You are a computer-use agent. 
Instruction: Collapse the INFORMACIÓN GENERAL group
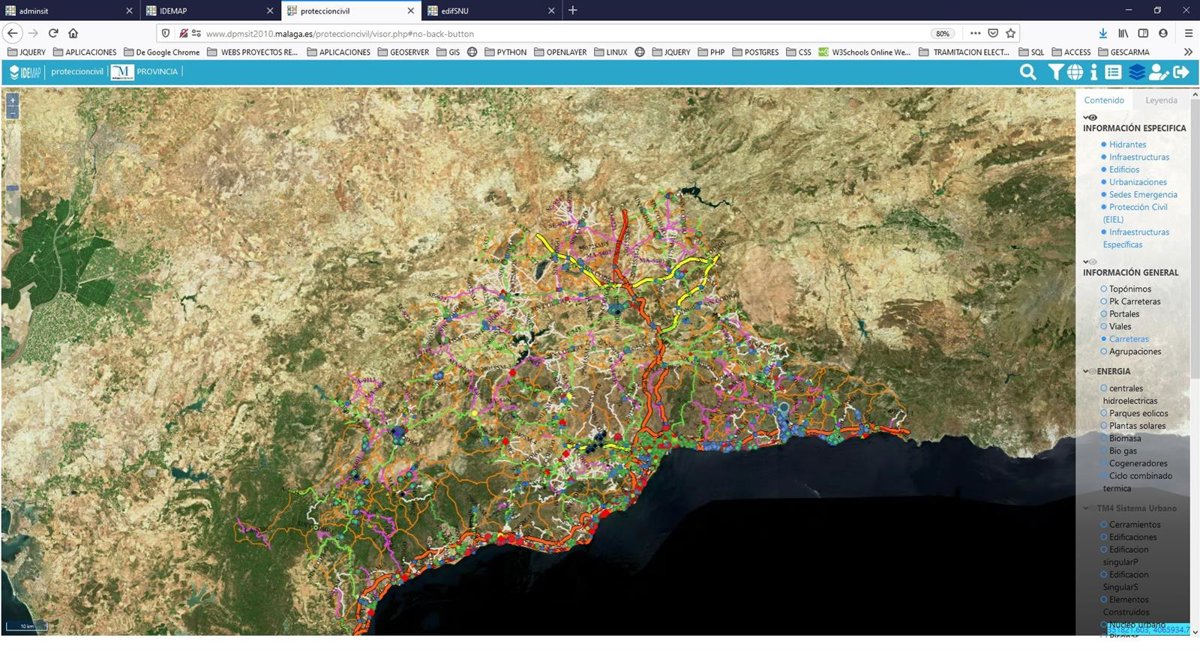[1086, 261]
